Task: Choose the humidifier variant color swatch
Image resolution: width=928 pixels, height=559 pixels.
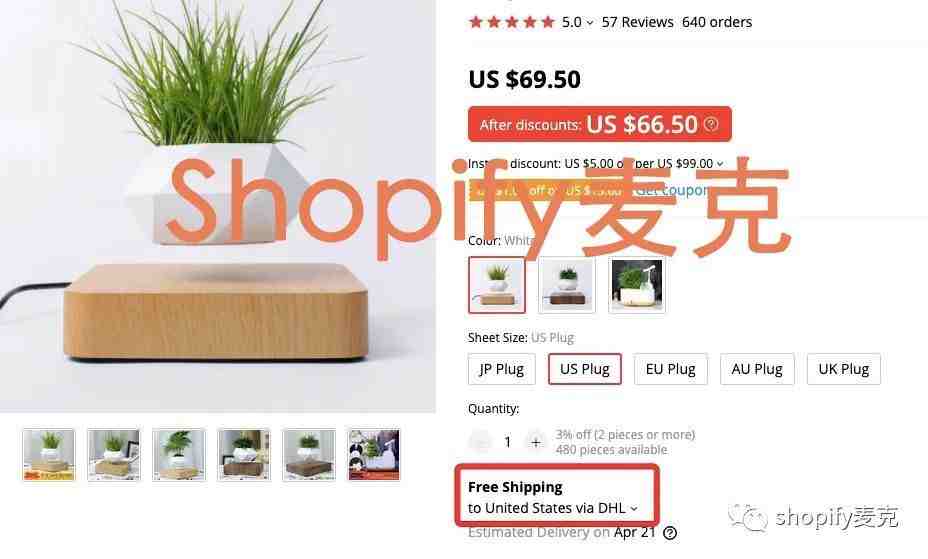Action: click(637, 285)
